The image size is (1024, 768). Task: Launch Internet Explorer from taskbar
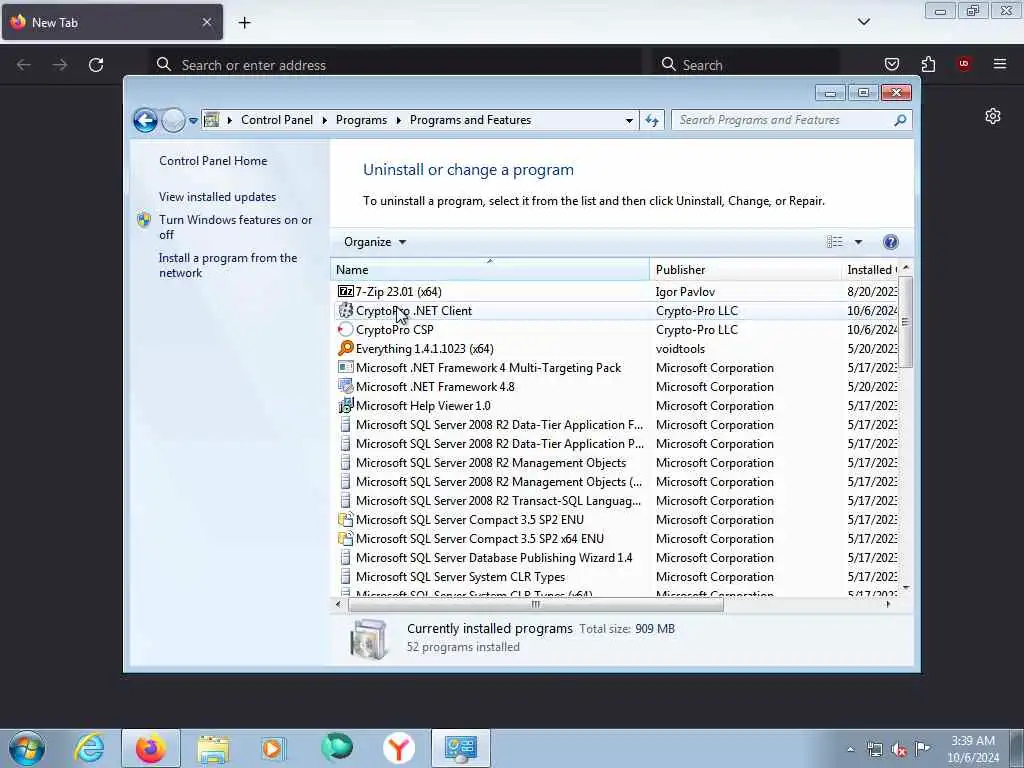point(89,748)
